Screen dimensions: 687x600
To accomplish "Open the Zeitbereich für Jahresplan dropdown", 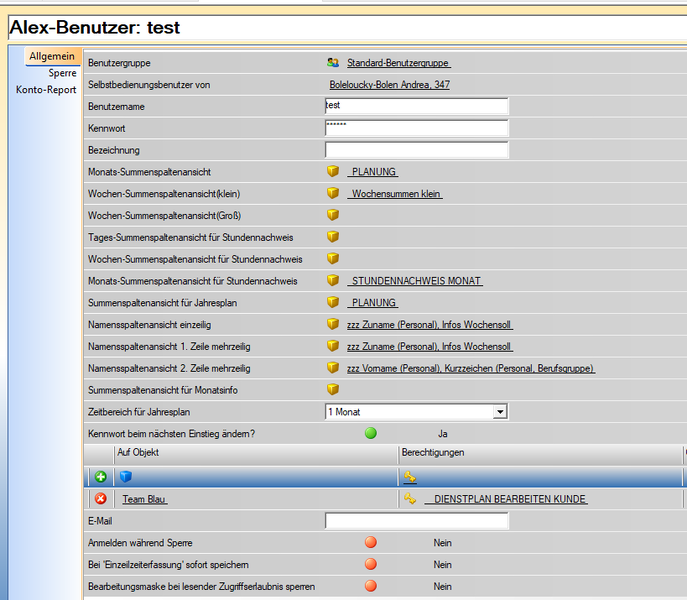I will (x=500, y=412).
